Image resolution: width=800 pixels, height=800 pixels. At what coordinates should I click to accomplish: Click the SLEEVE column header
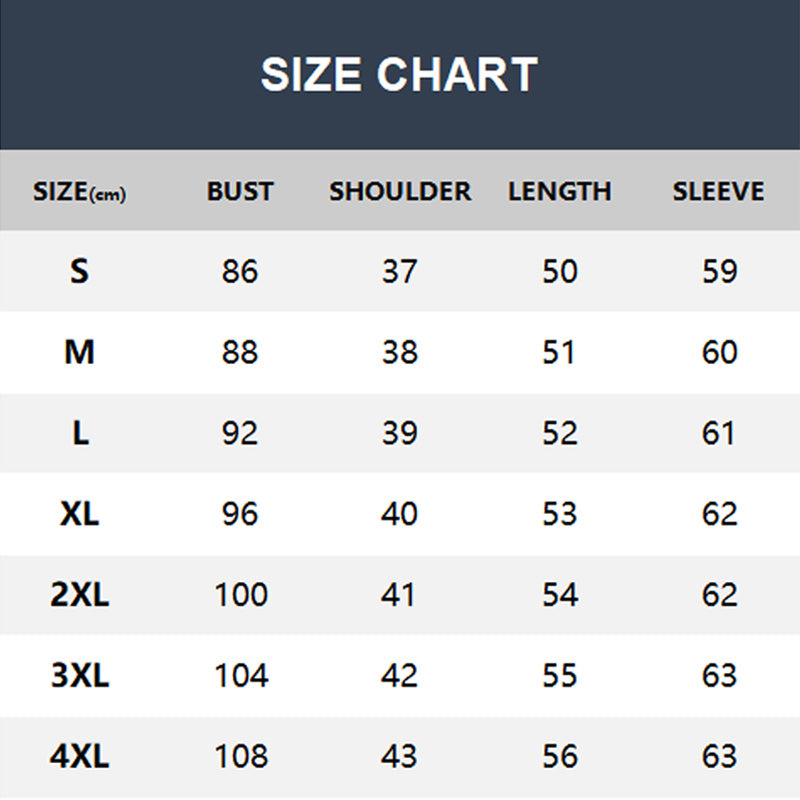point(718,191)
